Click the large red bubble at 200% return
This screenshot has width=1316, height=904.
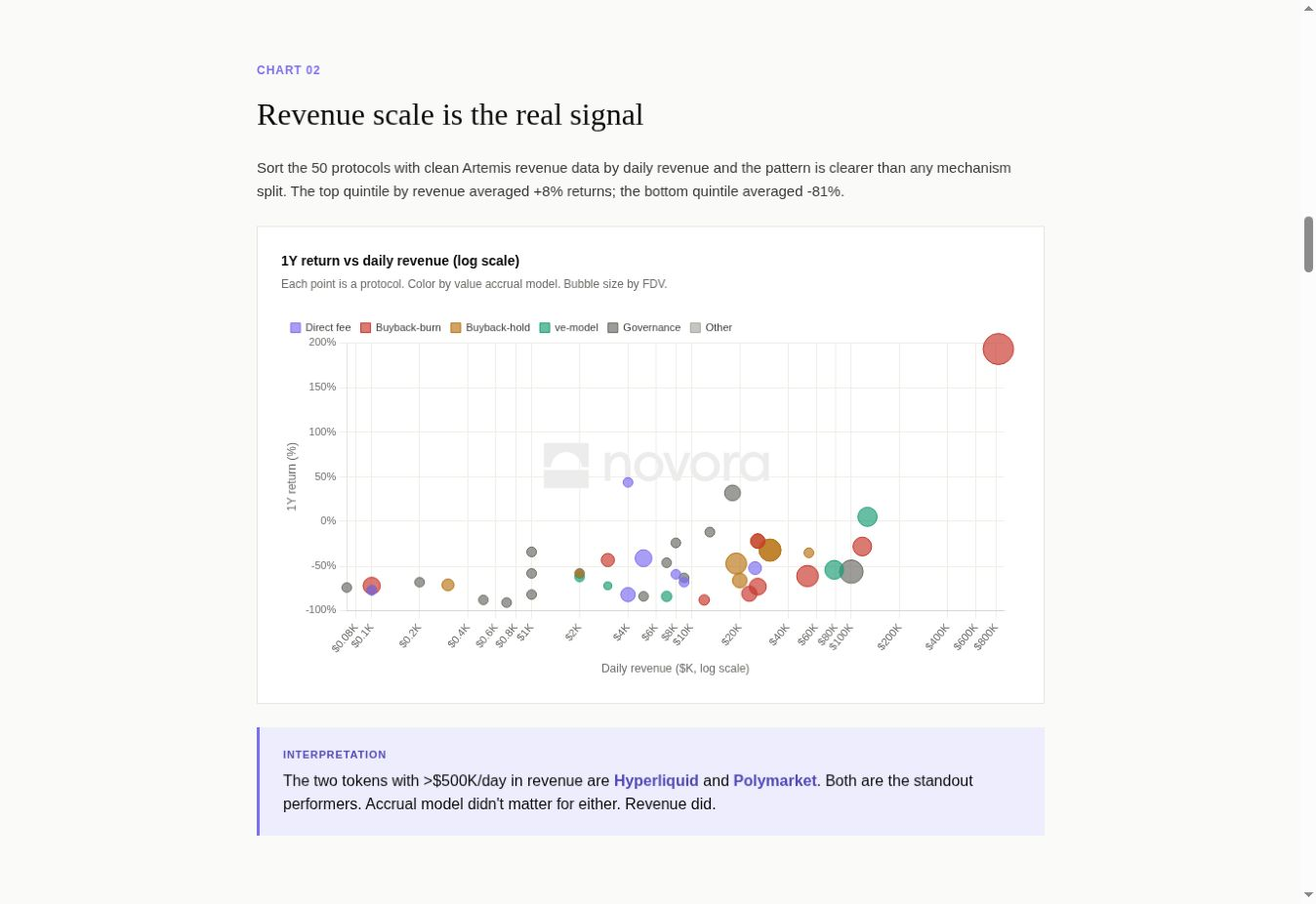(998, 349)
